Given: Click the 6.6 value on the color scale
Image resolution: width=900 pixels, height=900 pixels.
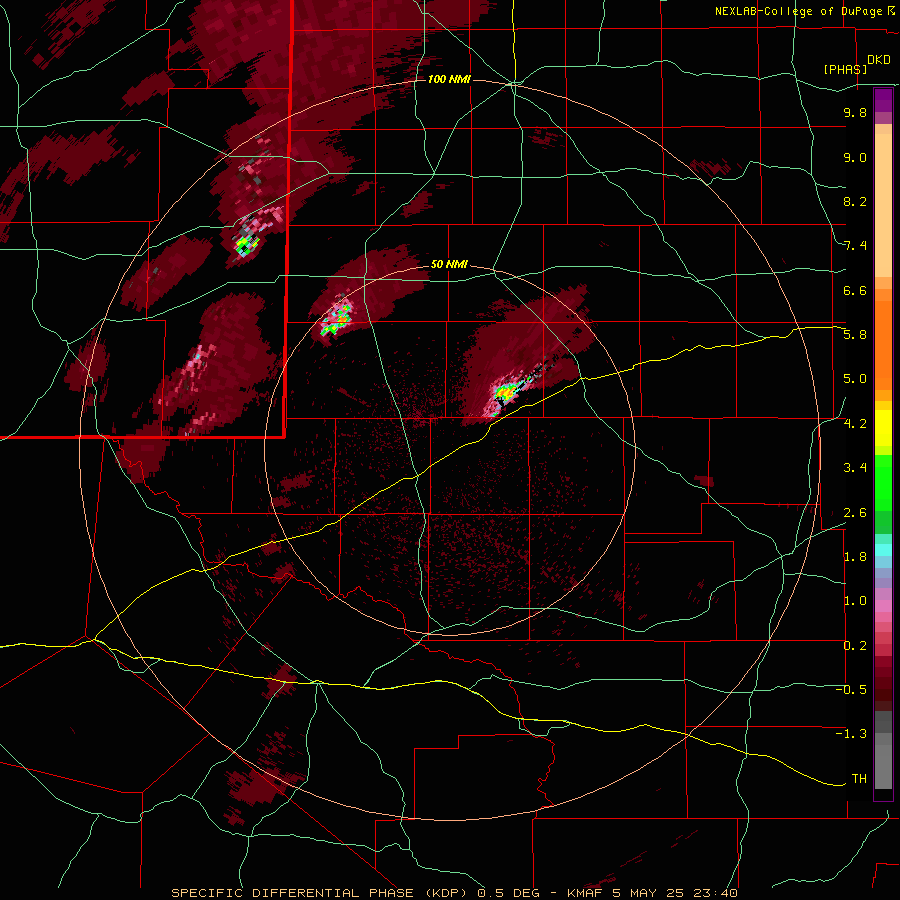Looking at the screenshot, I should (855, 290).
